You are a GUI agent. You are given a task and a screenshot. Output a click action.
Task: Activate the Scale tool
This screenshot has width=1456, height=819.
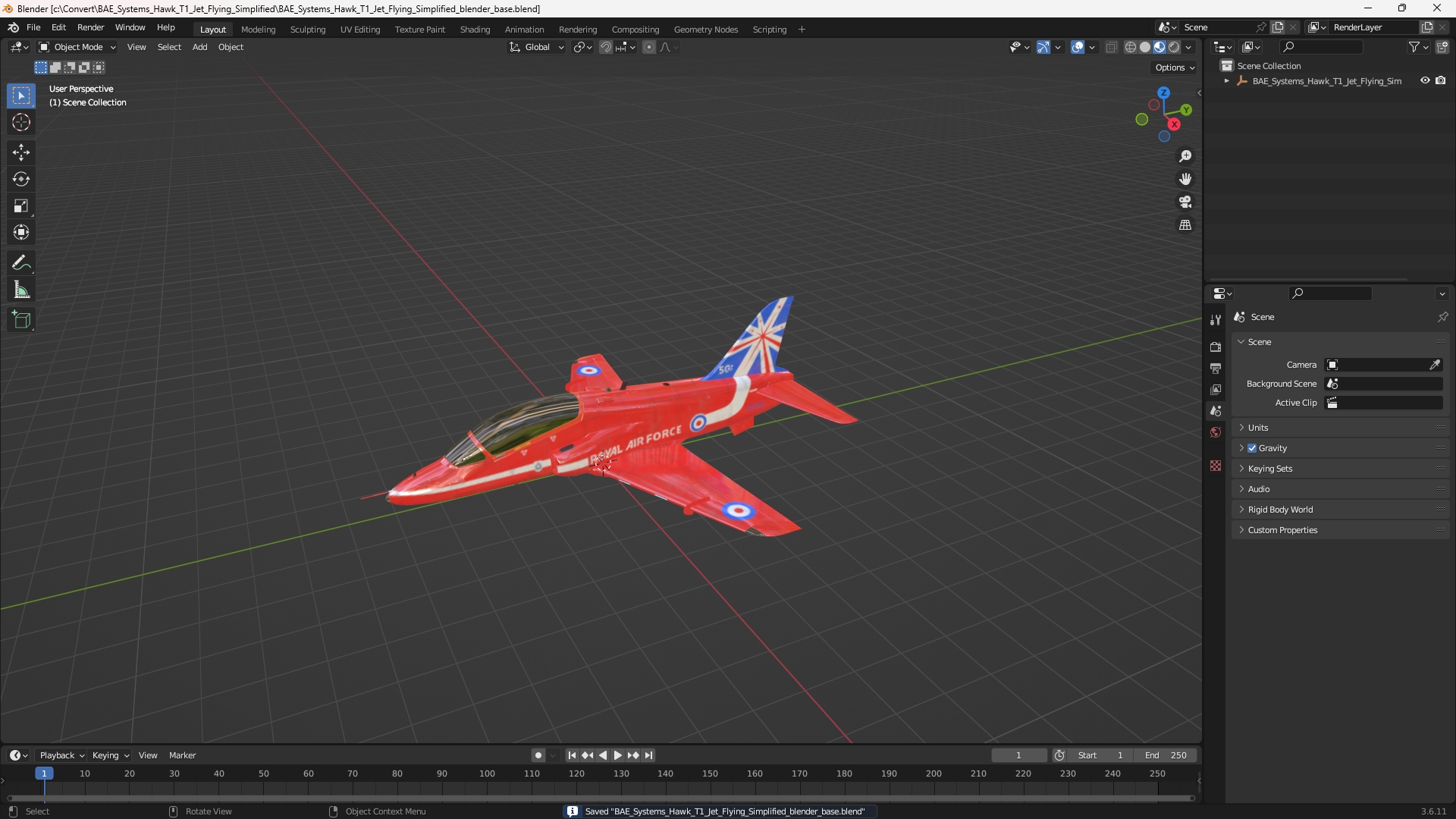tap(21, 206)
